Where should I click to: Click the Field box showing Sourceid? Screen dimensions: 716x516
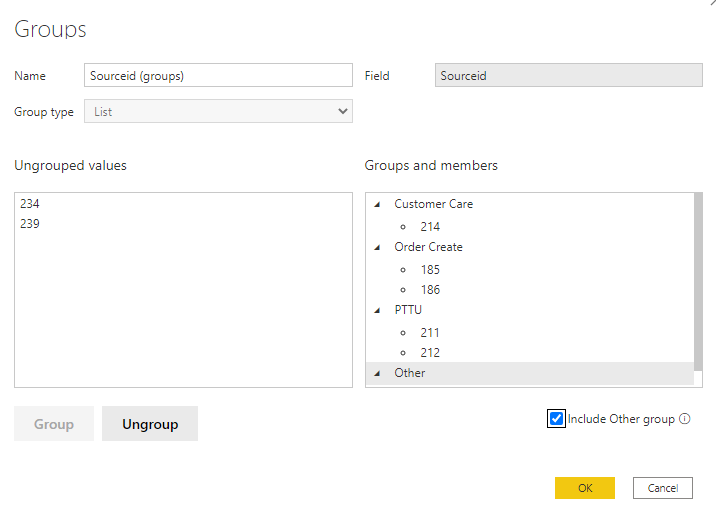point(569,75)
